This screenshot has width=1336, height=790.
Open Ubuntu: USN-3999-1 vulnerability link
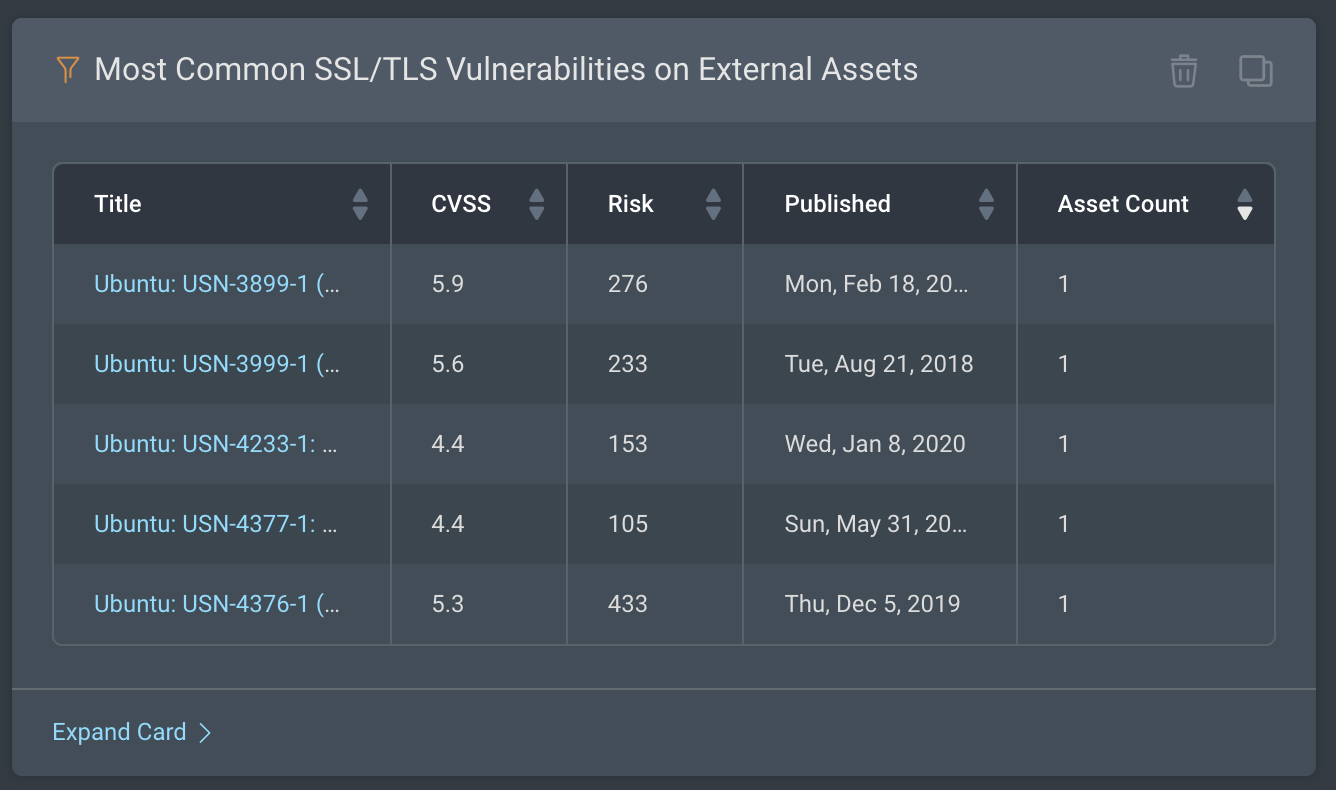point(216,364)
